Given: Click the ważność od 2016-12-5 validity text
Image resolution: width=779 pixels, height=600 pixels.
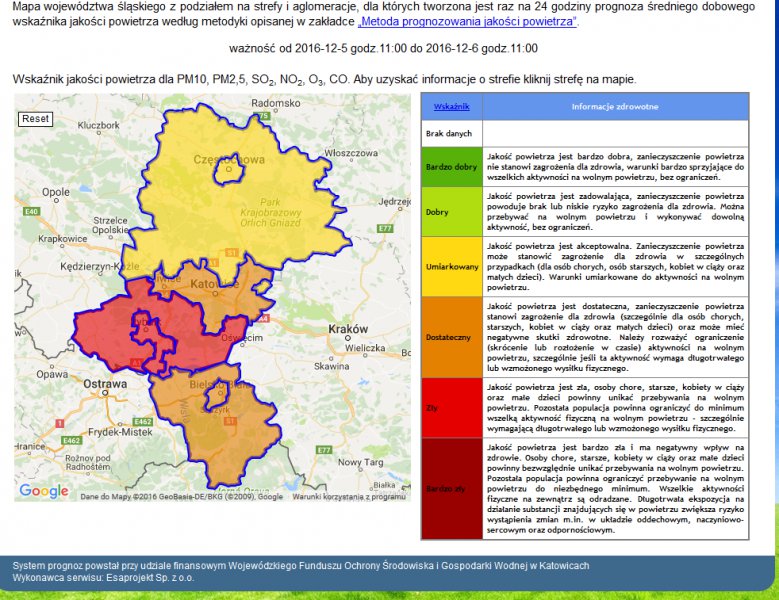Looking at the screenshot, I should 383,48.
